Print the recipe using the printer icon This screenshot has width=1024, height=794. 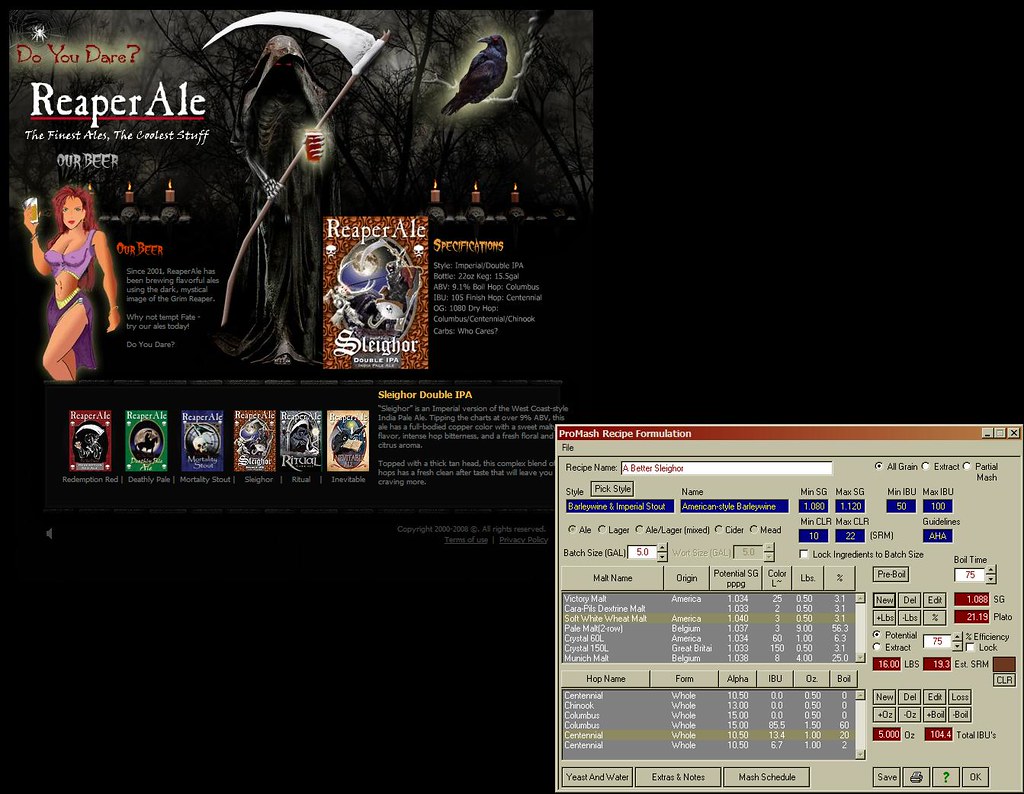click(916, 777)
